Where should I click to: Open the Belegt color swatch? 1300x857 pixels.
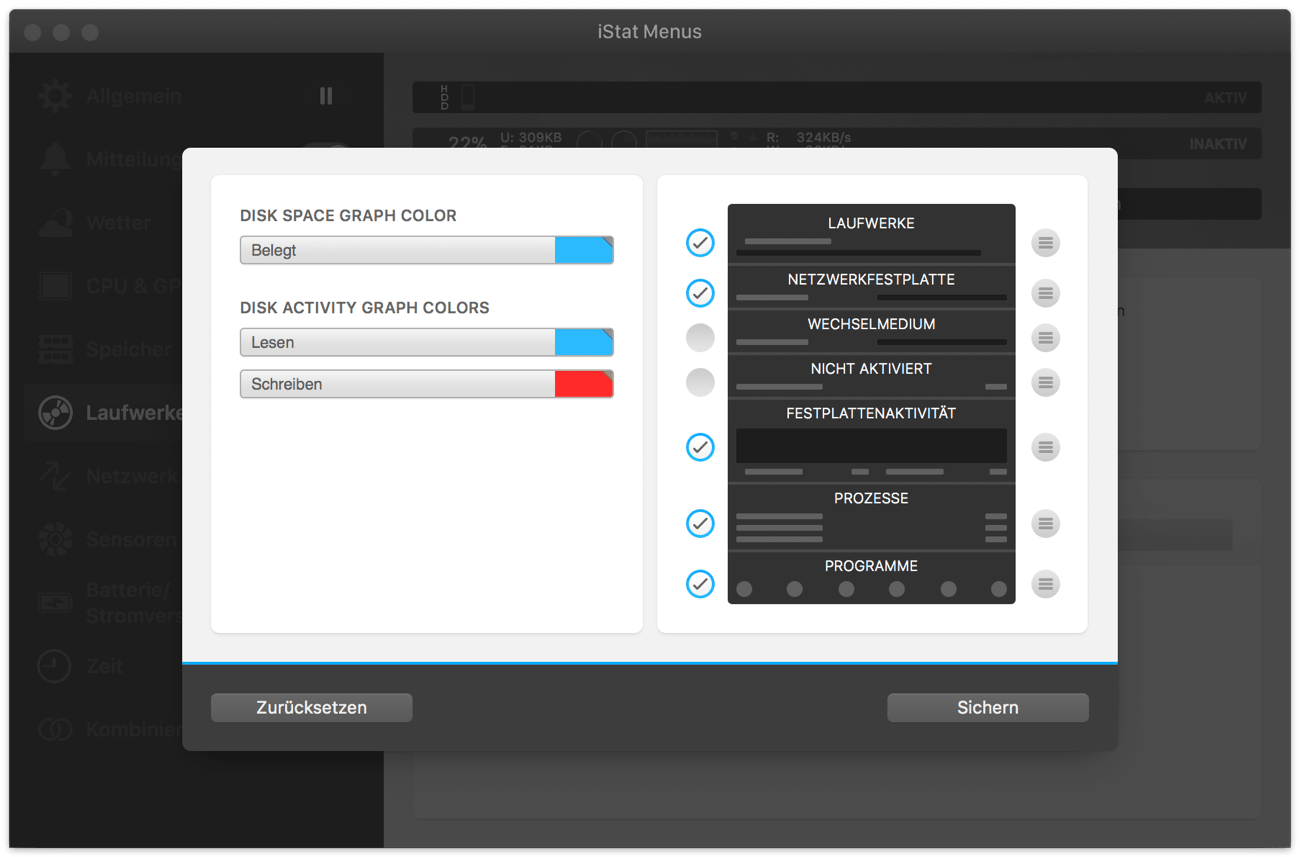pyautogui.click(x=584, y=250)
